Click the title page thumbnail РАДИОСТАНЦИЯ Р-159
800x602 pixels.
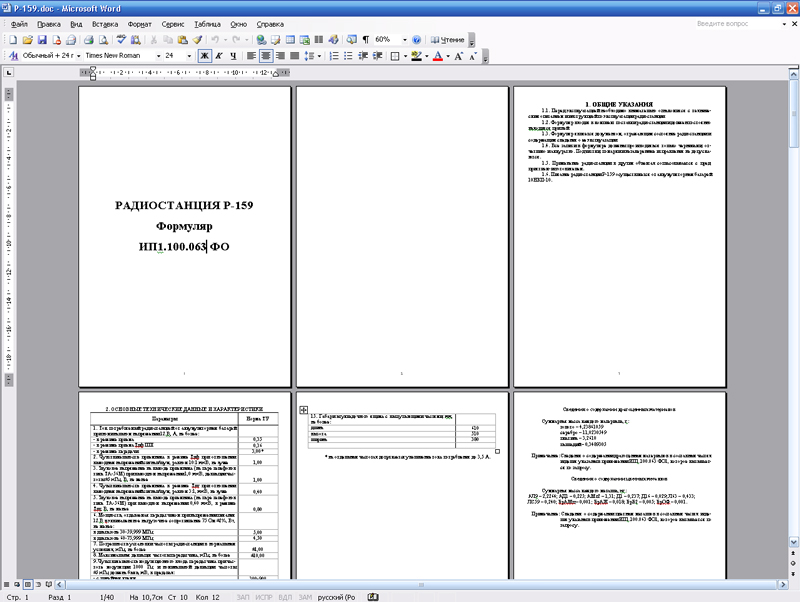[185, 235]
